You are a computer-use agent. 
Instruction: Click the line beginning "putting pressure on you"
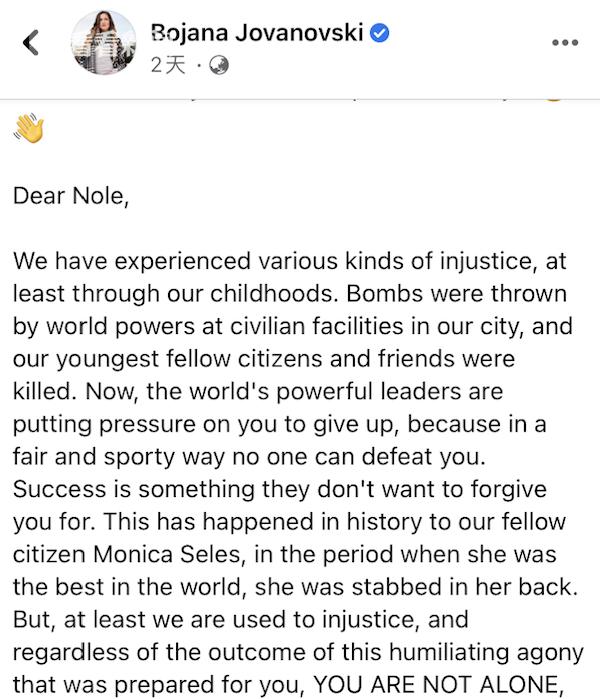click(x=279, y=424)
